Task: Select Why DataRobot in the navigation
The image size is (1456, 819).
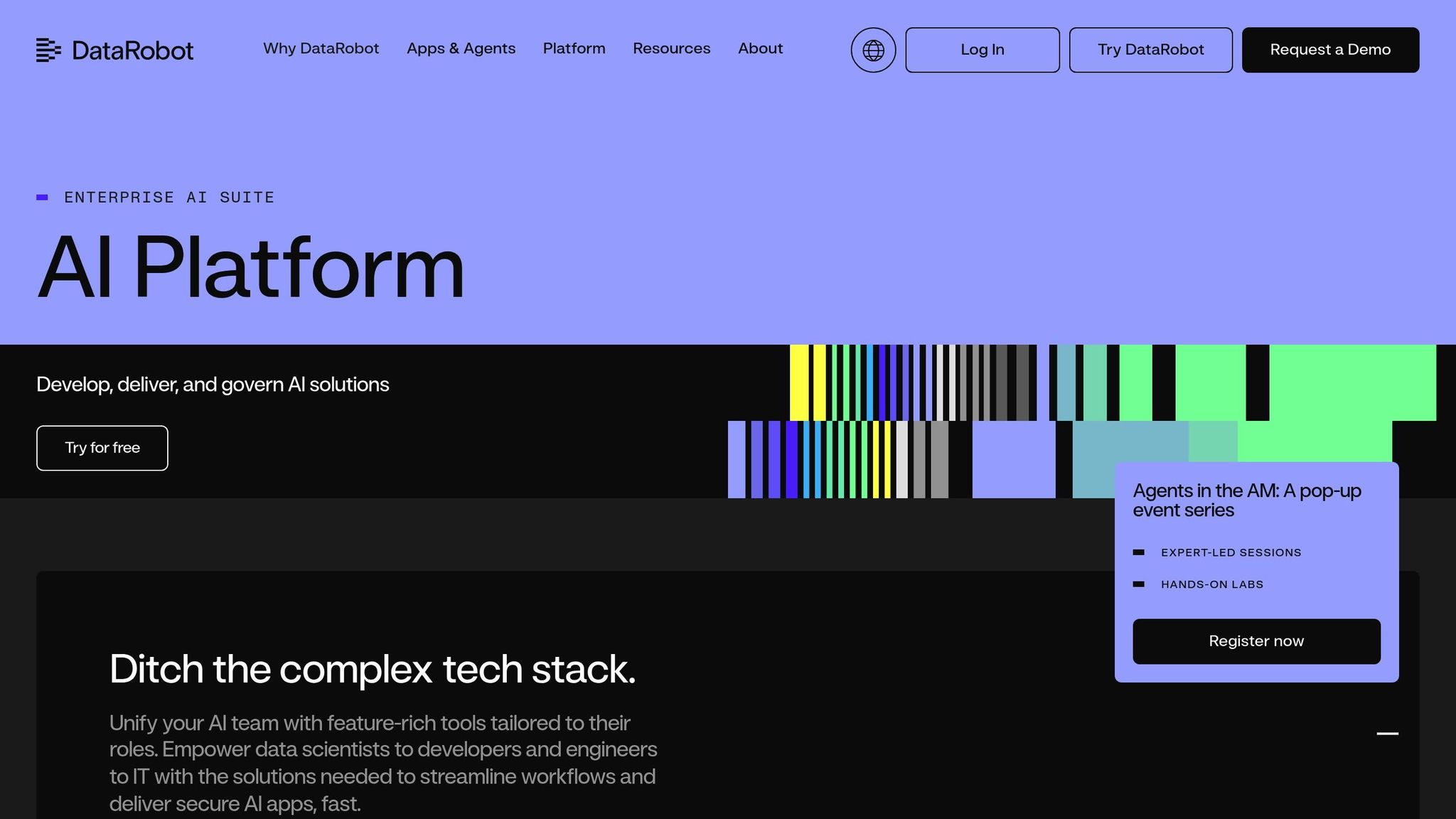Action: point(321,48)
